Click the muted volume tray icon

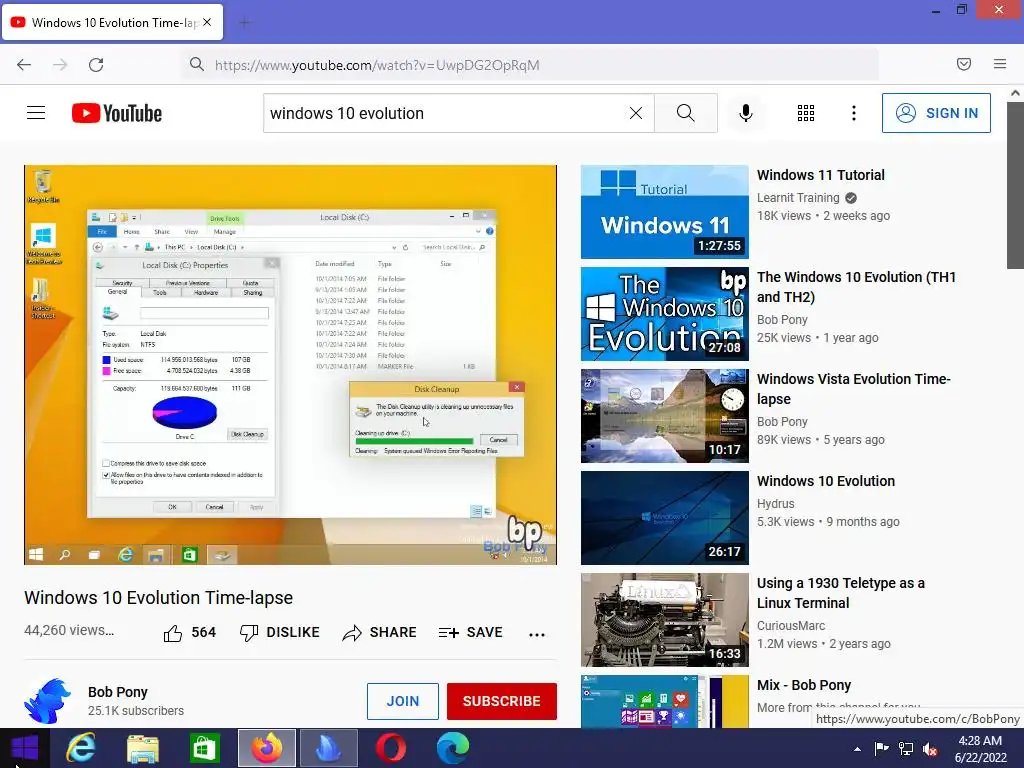pos(929,749)
